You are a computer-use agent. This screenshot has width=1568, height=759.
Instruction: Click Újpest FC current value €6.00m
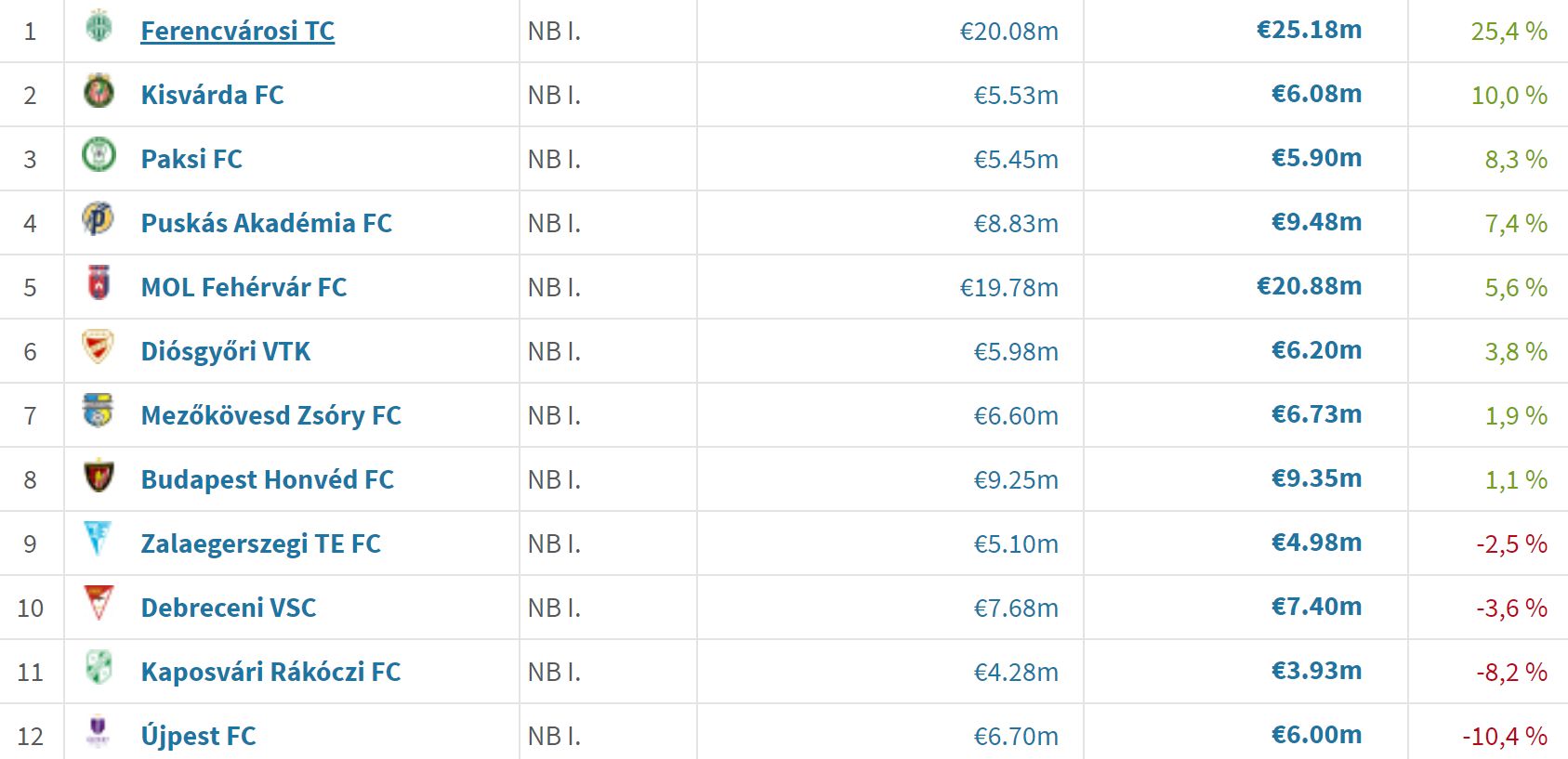point(1316,735)
